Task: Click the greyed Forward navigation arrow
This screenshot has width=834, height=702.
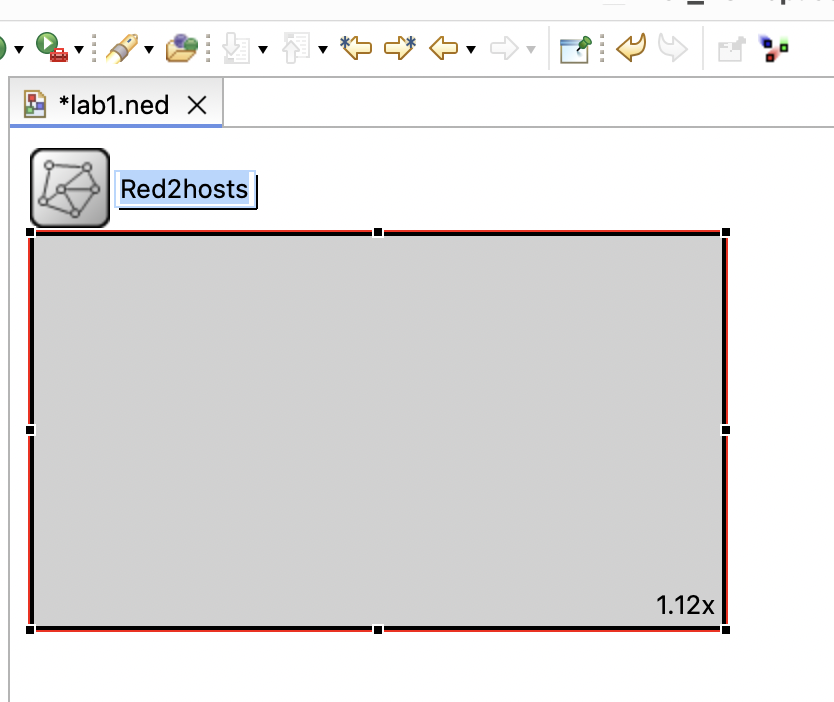Action: pos(504,48)
